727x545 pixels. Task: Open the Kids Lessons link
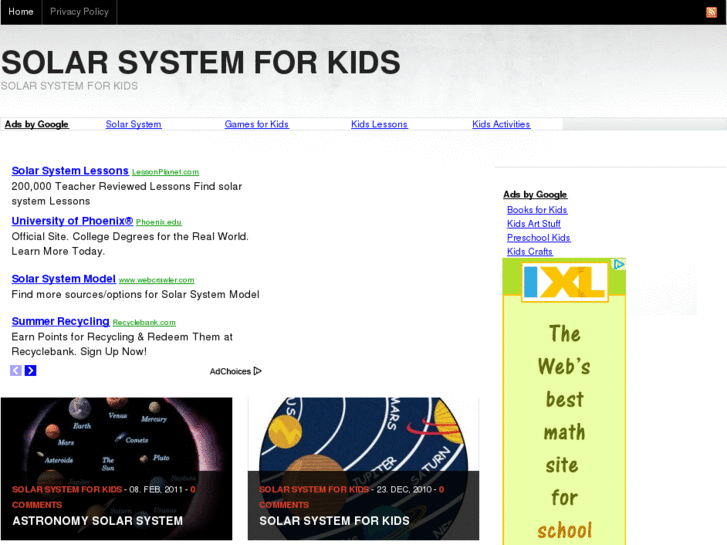(379, 124)
